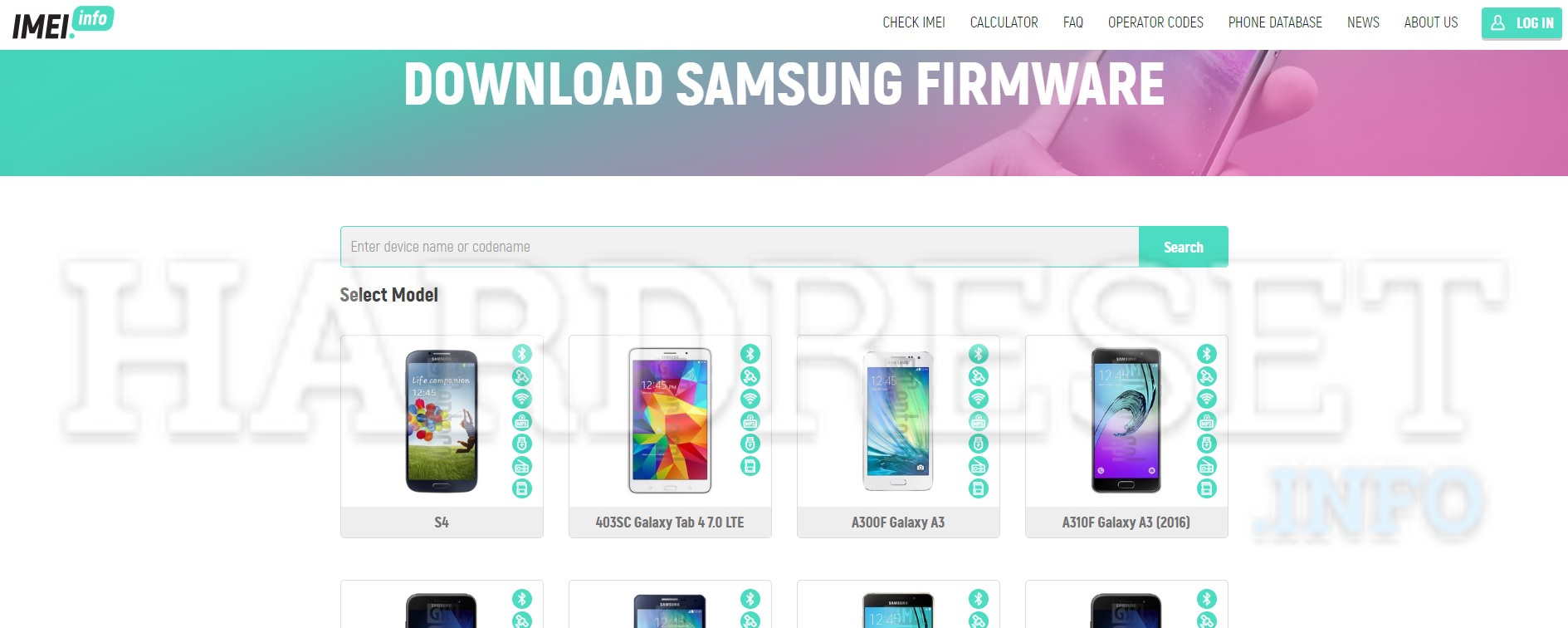Image resolution: width=1568 pixels, height=628 pixels.
Task: Click the MP3 player icon on A300F card
Action: [979, 421]
